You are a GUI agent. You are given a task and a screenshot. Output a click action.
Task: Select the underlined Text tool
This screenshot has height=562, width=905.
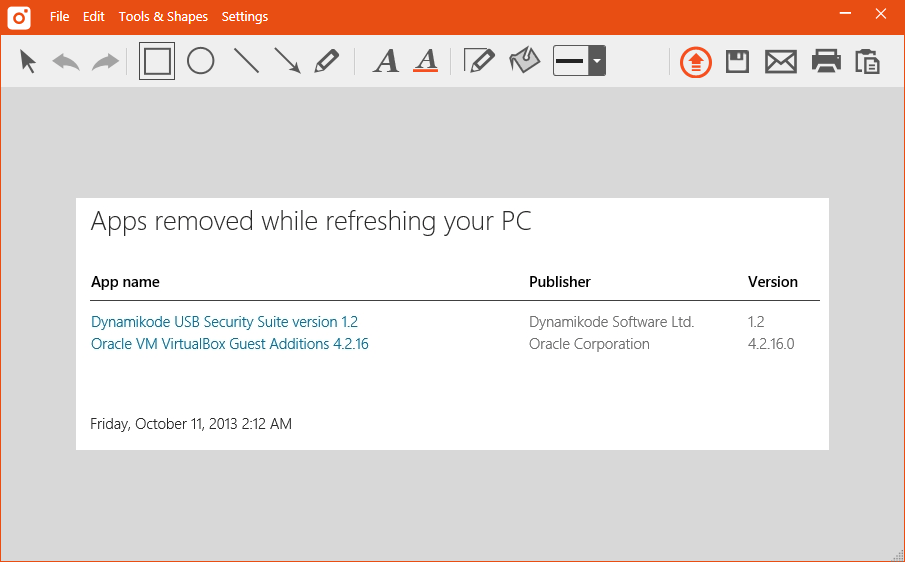[426, 61]
